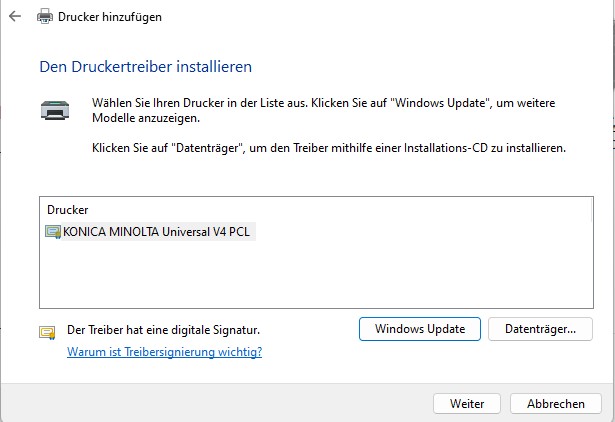Click the driver icon beside KONICA MINOLTA entry

click(53, 232)
